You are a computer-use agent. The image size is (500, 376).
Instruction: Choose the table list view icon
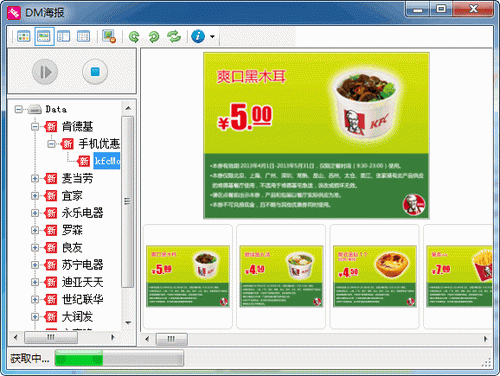click(x=83, y=36)
